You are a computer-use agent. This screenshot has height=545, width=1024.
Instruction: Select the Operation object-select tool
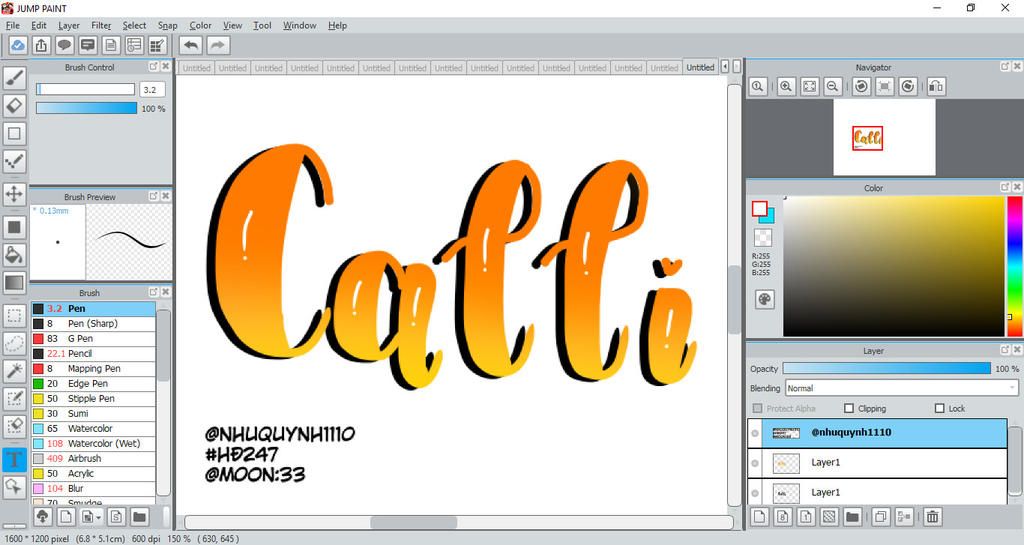[x=14, y=486]
